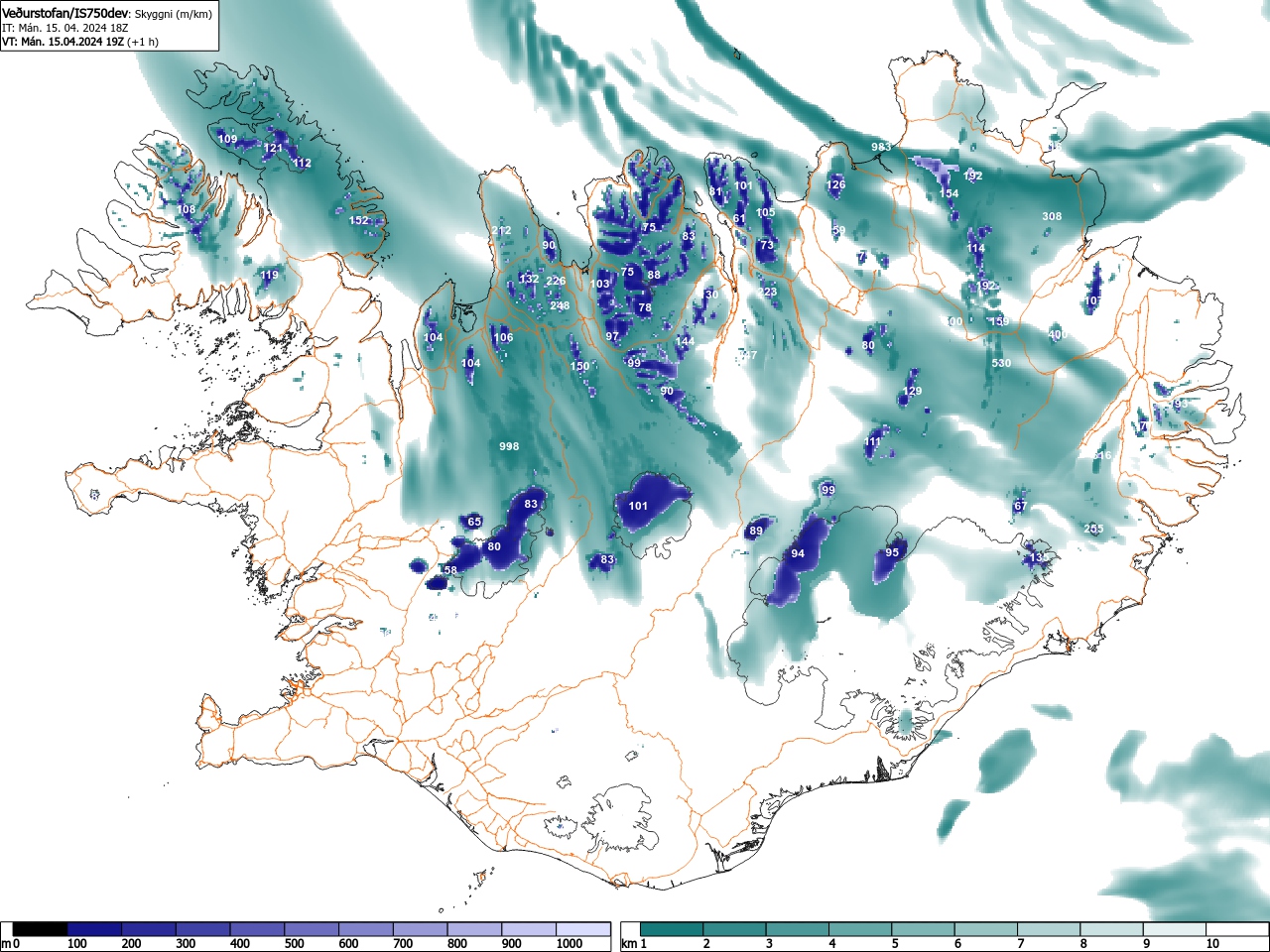Click the '65' visibility value
The image size is (1270, 952).
click(474, 522)
